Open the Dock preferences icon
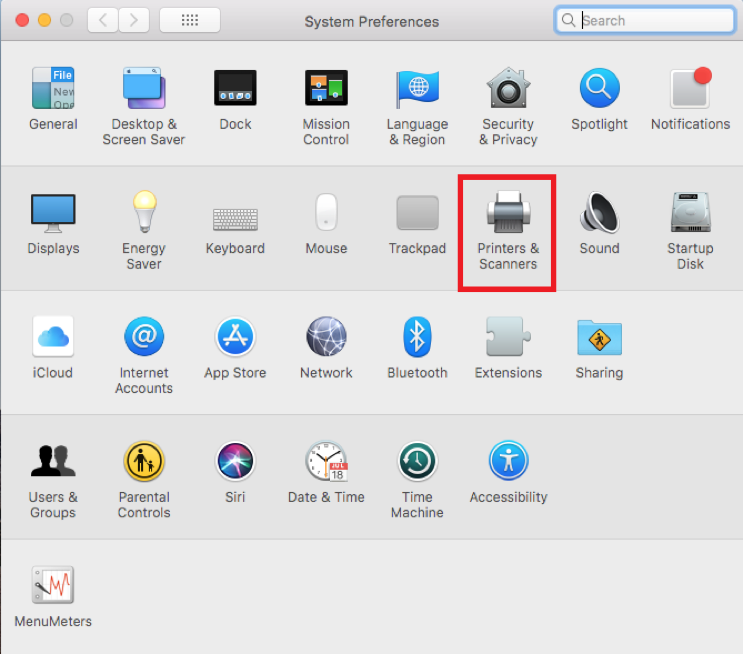This screenshot has height=654, width=743. pyautogui.click(x=235, y=88)
